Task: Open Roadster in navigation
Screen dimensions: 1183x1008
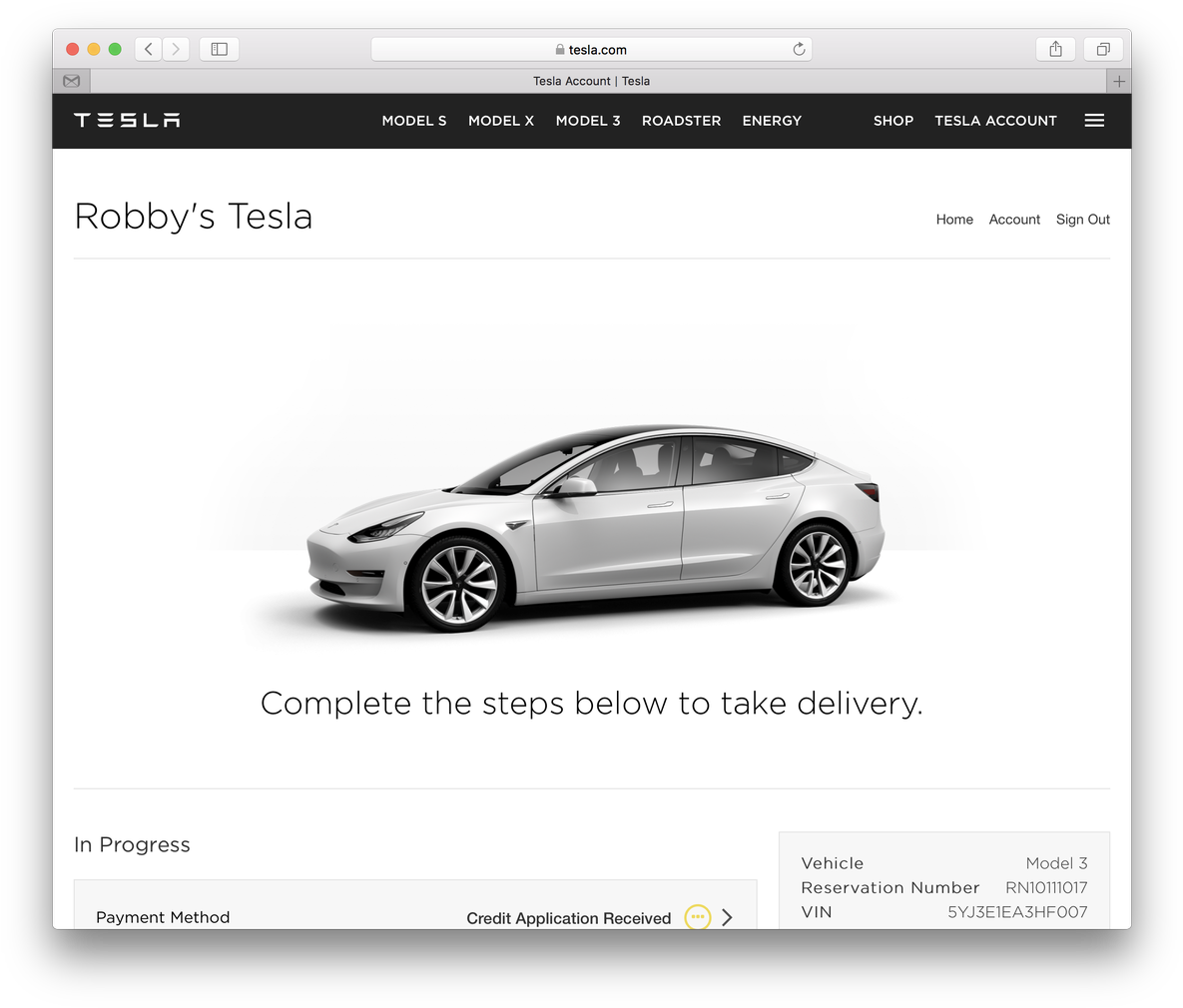Action: (681, 121)
